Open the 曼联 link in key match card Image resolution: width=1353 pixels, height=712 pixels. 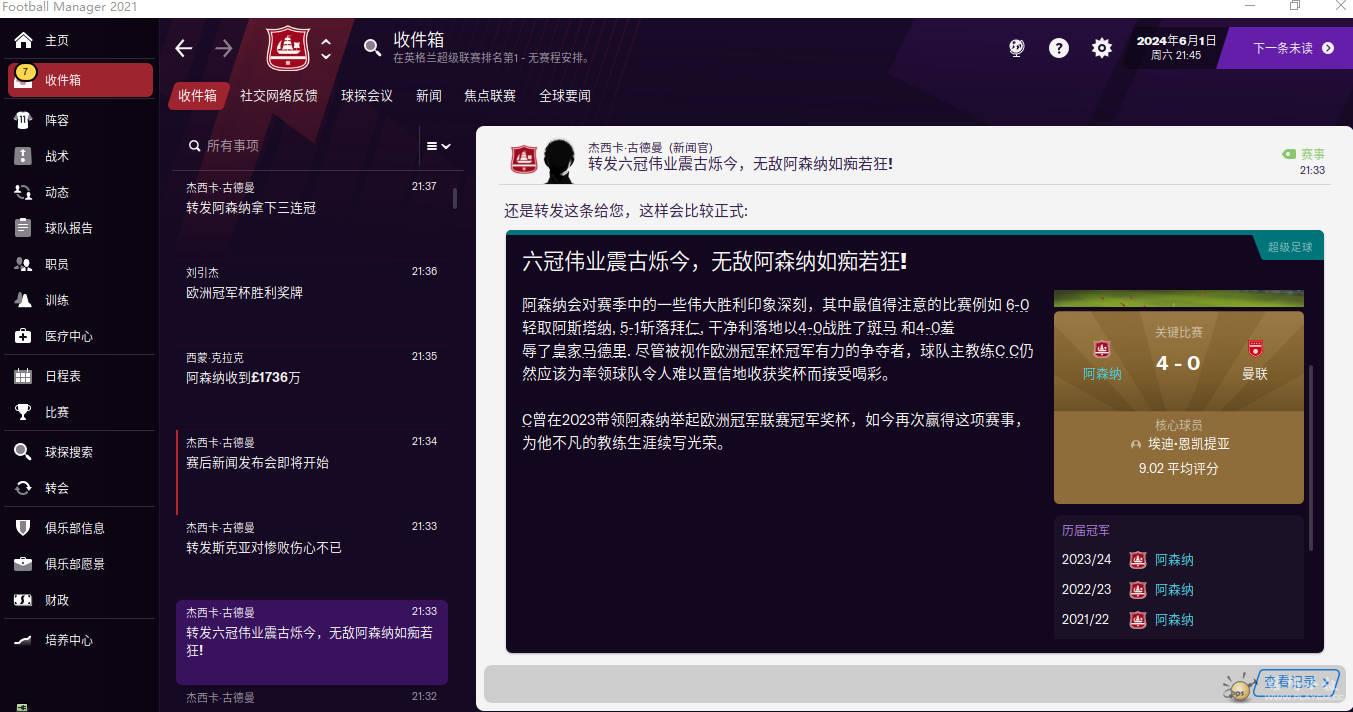click(x=1255, y=374)
